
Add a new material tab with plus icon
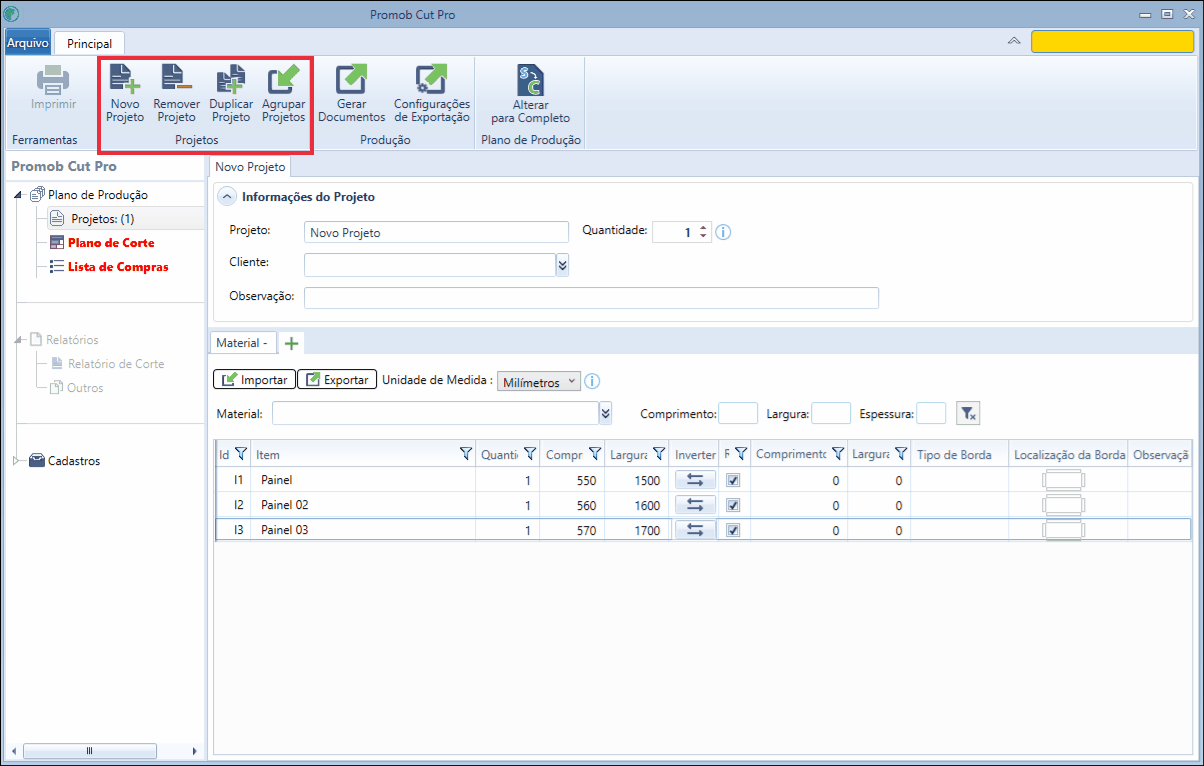(x=291, y=343)
